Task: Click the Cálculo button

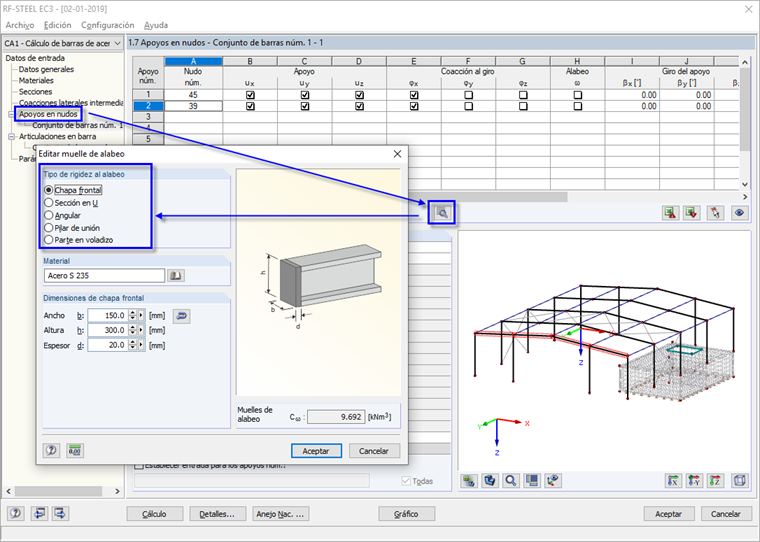Action: (x=155, y=514)
